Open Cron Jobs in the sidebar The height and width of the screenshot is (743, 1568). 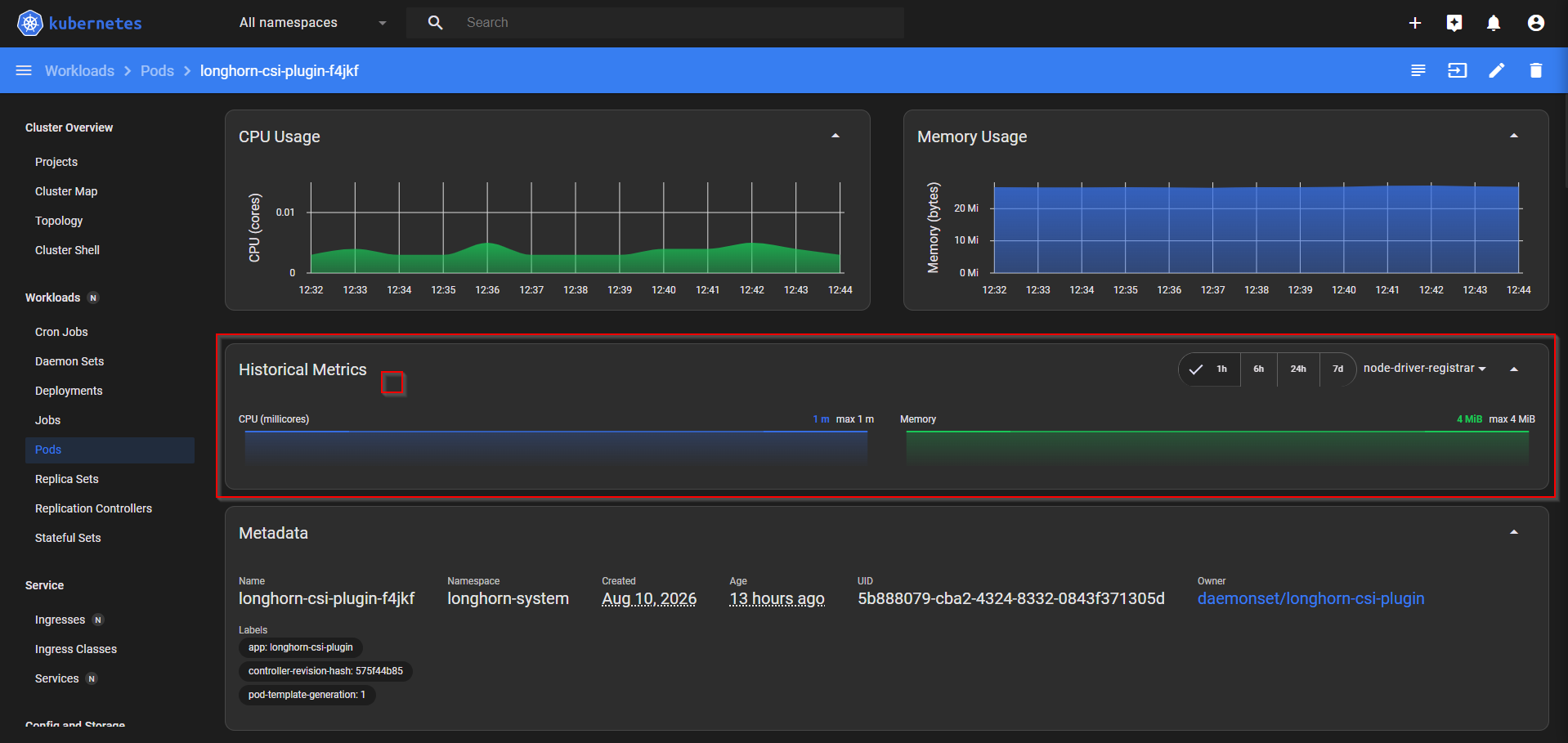(x=61, y=332)
